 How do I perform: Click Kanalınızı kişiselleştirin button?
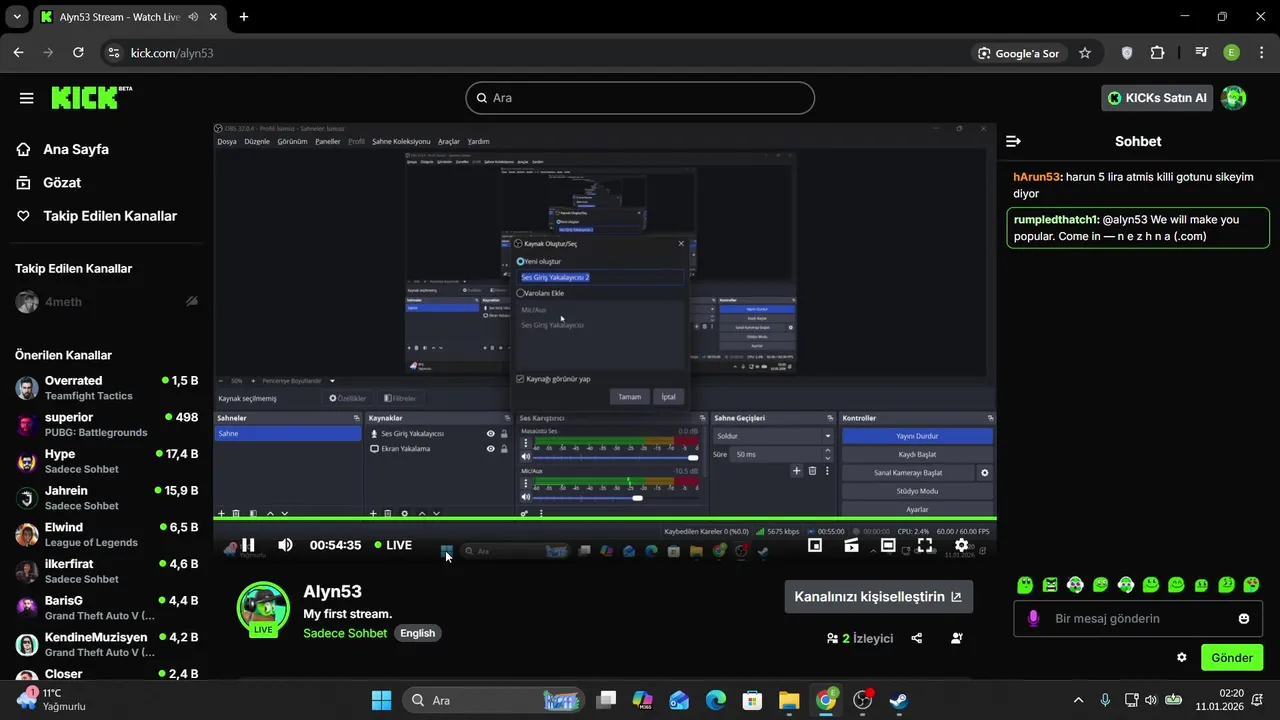tap(878, 597)
